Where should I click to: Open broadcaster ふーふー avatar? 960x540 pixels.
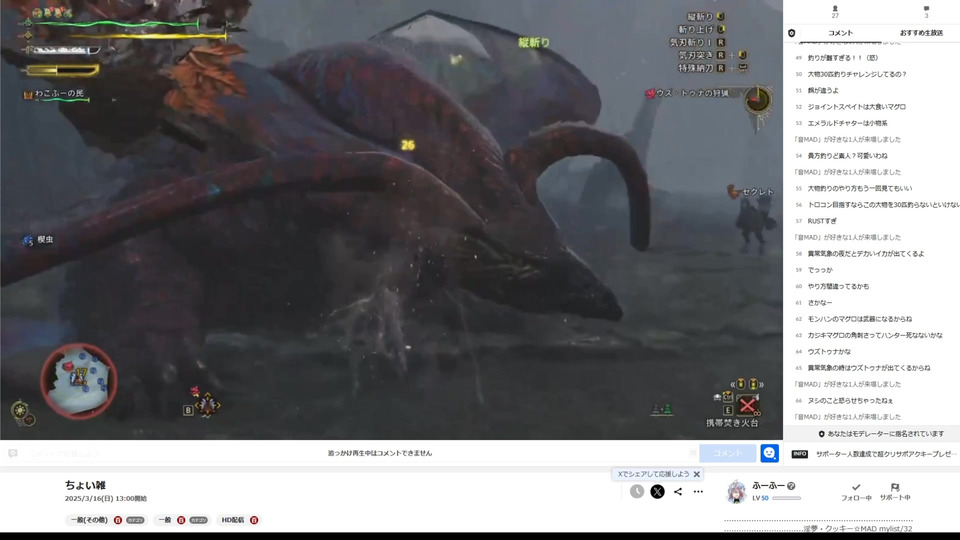(x=737, y=492)
